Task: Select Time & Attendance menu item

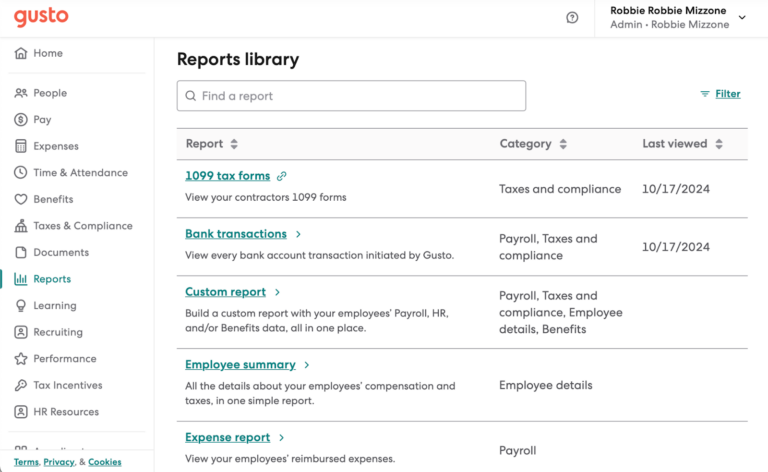Action: click(80, 172)
